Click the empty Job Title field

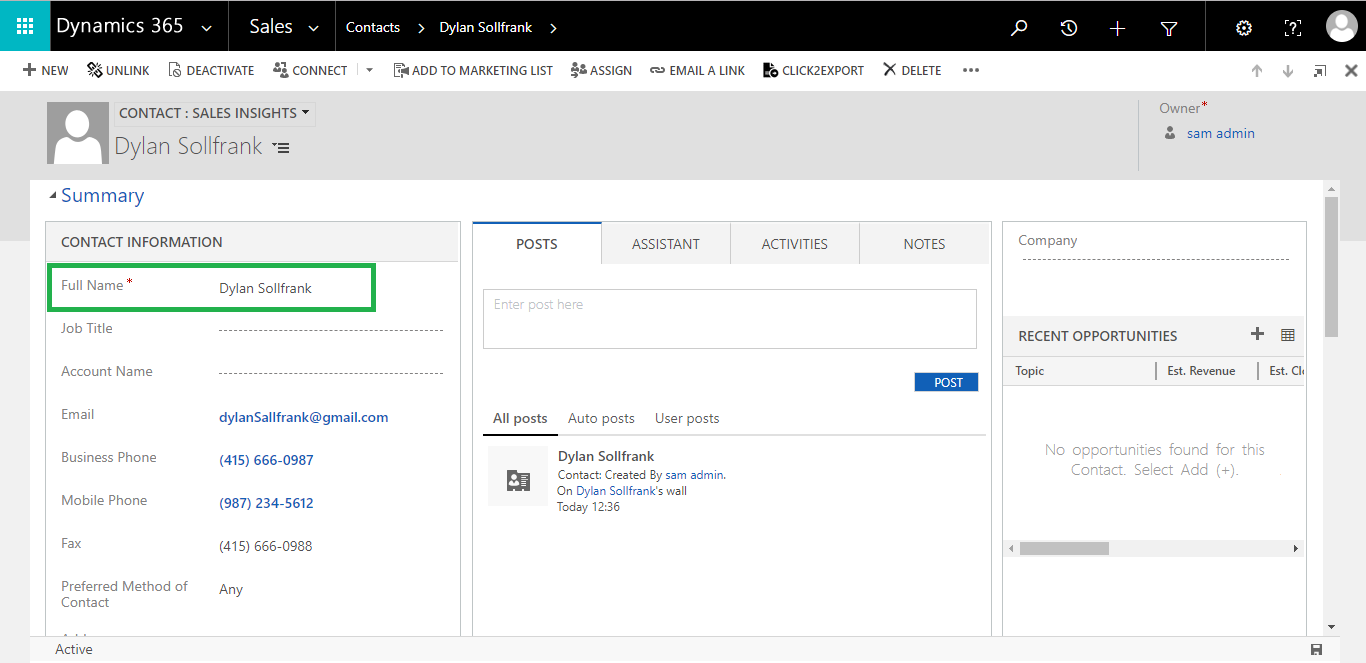click(331, 329)
